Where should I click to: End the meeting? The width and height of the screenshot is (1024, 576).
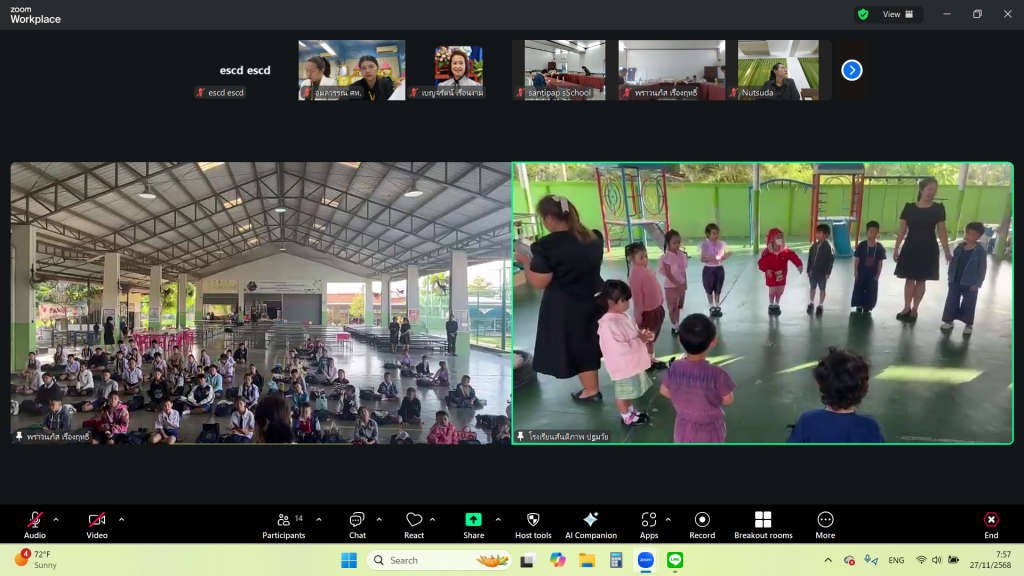(990, 524)
